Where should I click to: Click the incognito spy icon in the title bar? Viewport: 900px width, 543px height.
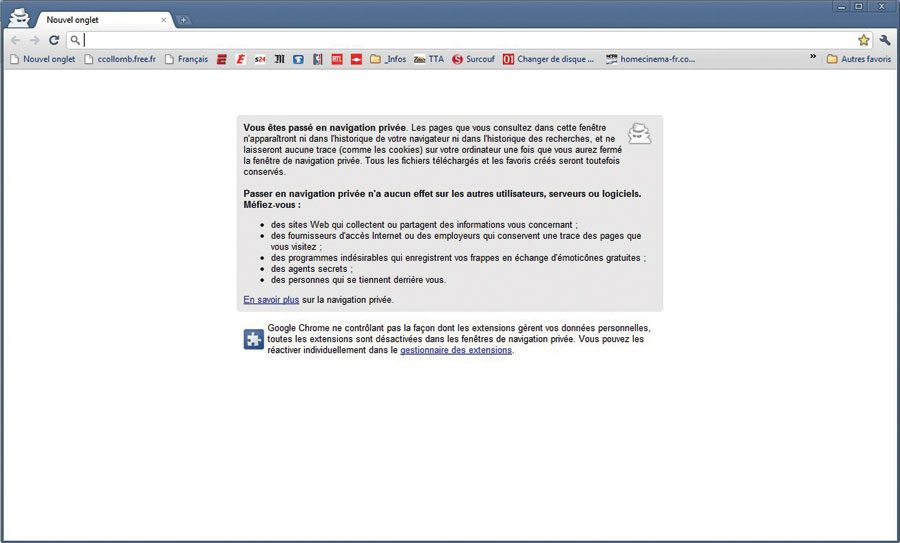click(19, 17)
